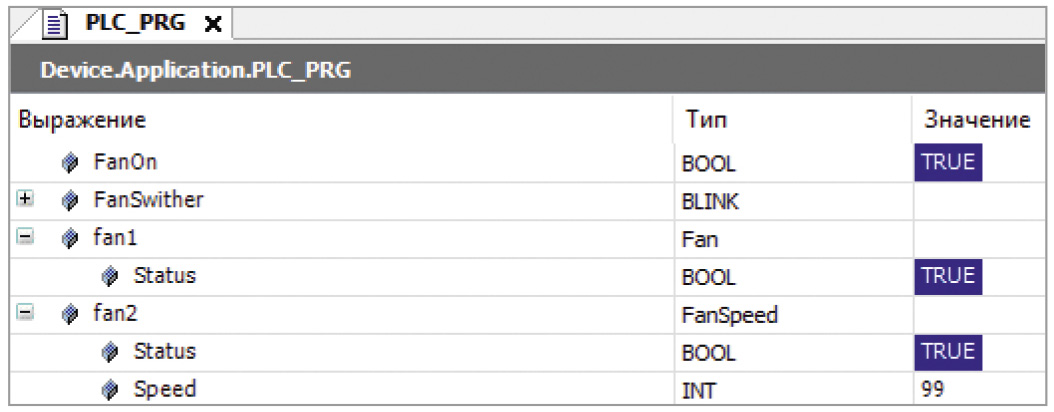Collapse the fan2 node
The height and width of the screenshot is (412, 1054).
tap(25, 313)
